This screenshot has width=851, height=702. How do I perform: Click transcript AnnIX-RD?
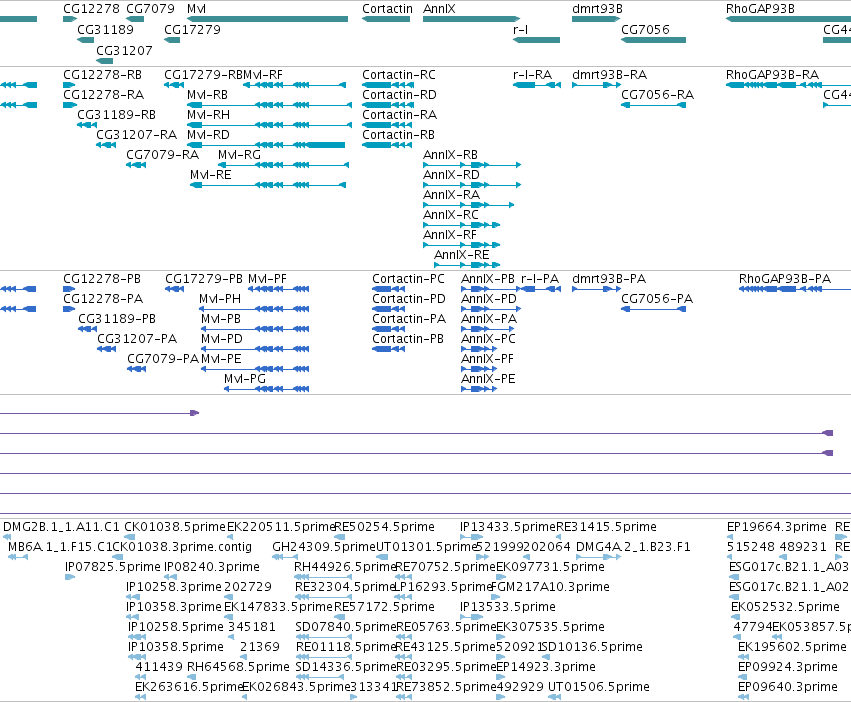click(472, 185)
